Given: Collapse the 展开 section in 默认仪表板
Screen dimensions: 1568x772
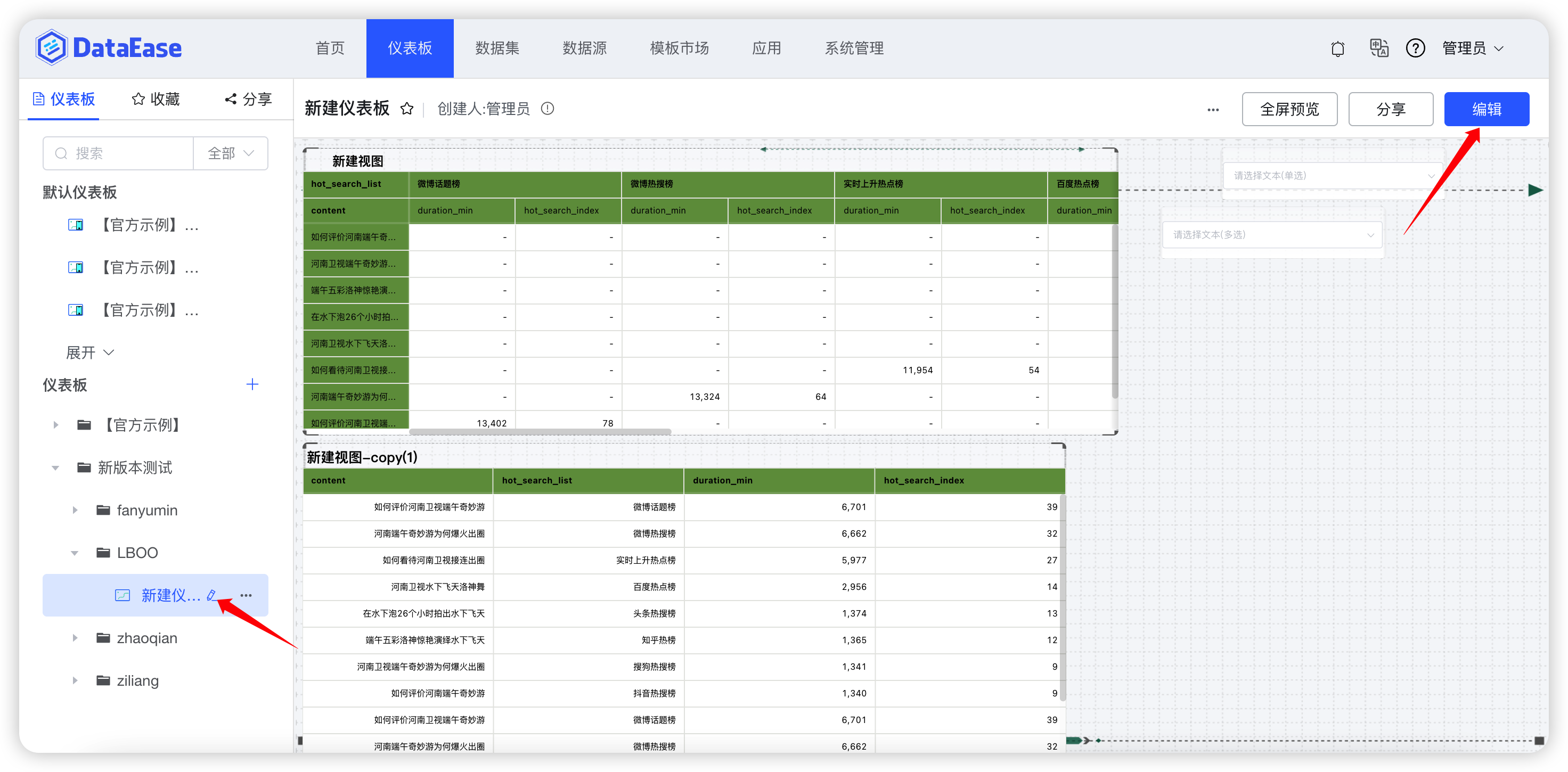Looking at the screenshot, I should coord(89,352).
